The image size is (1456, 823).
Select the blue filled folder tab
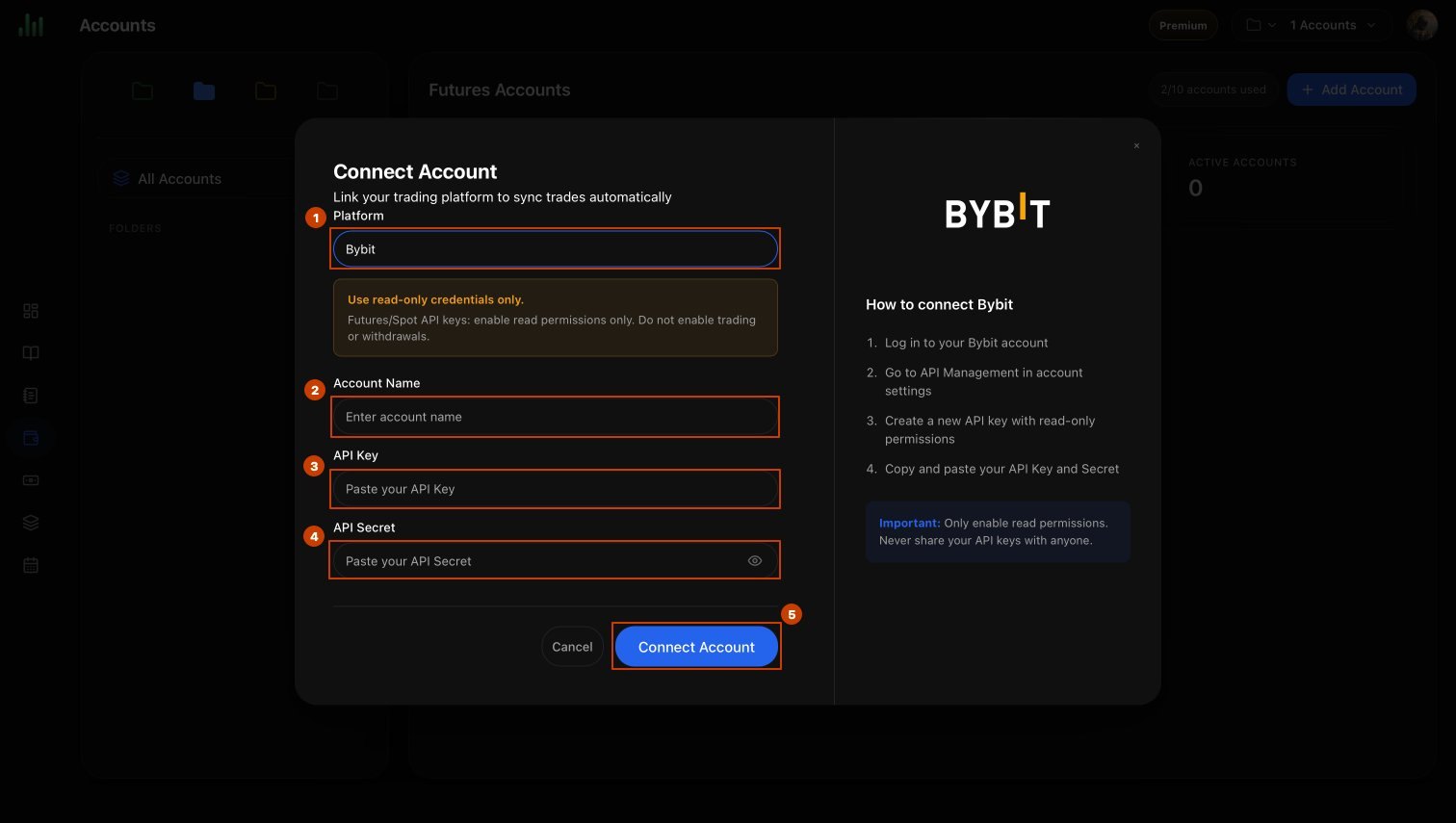coord(204,90)
